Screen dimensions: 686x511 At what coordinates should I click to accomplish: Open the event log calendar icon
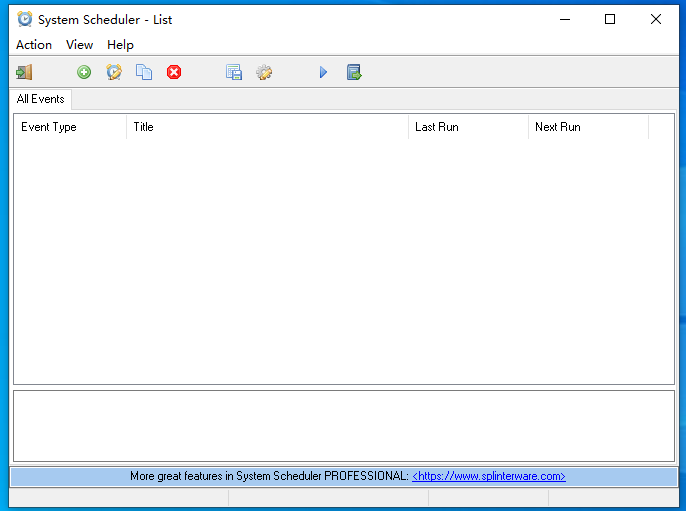click(x=234, y=72)
